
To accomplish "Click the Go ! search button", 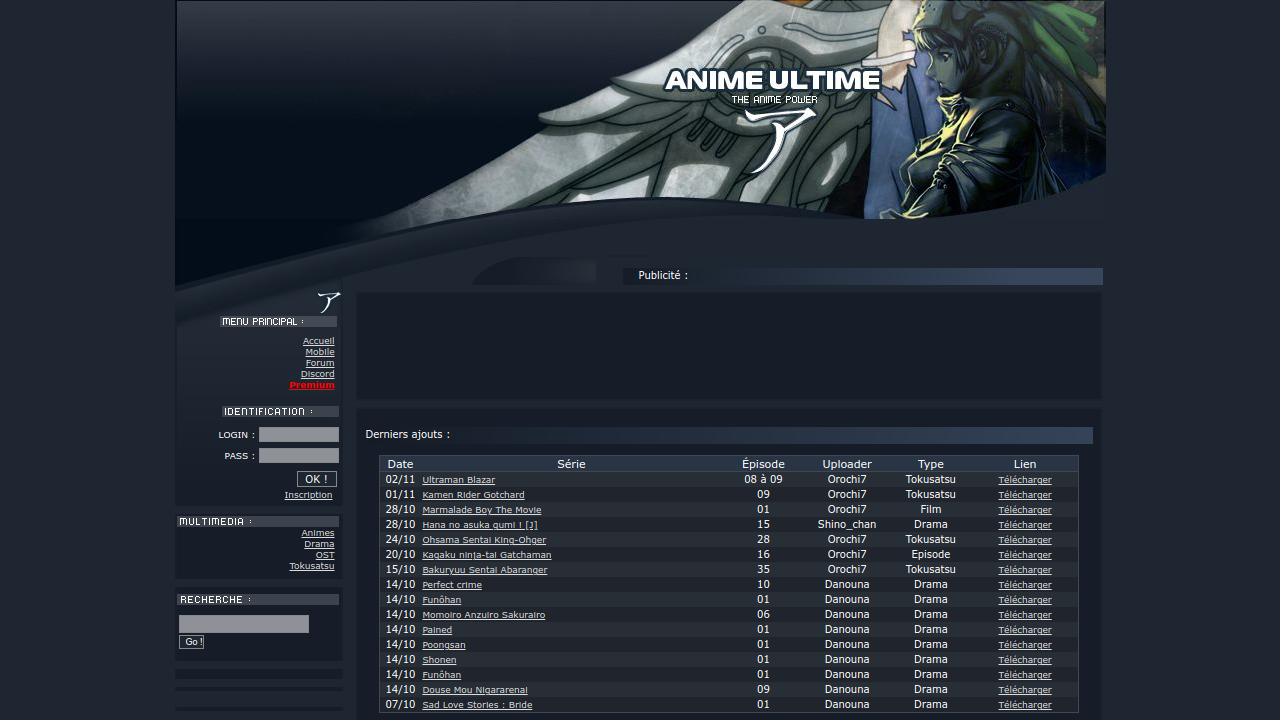I will click(x=192, y=642).
